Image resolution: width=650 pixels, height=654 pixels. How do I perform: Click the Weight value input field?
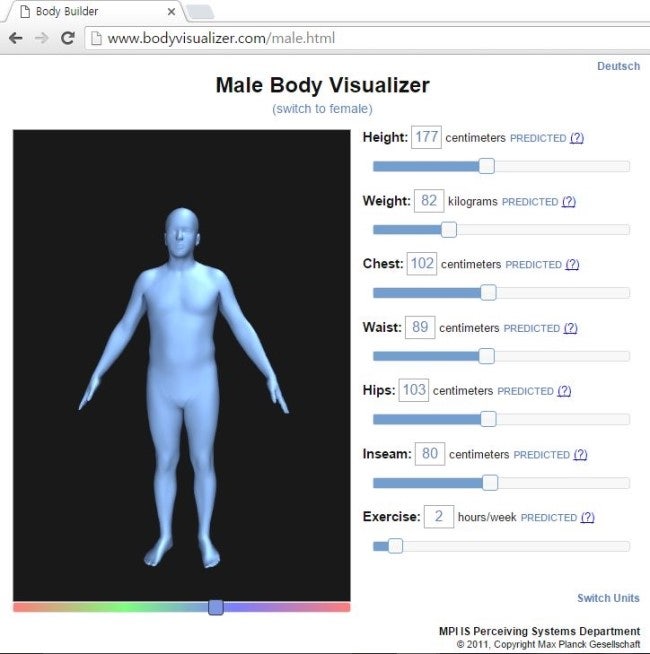pos(428,201)
